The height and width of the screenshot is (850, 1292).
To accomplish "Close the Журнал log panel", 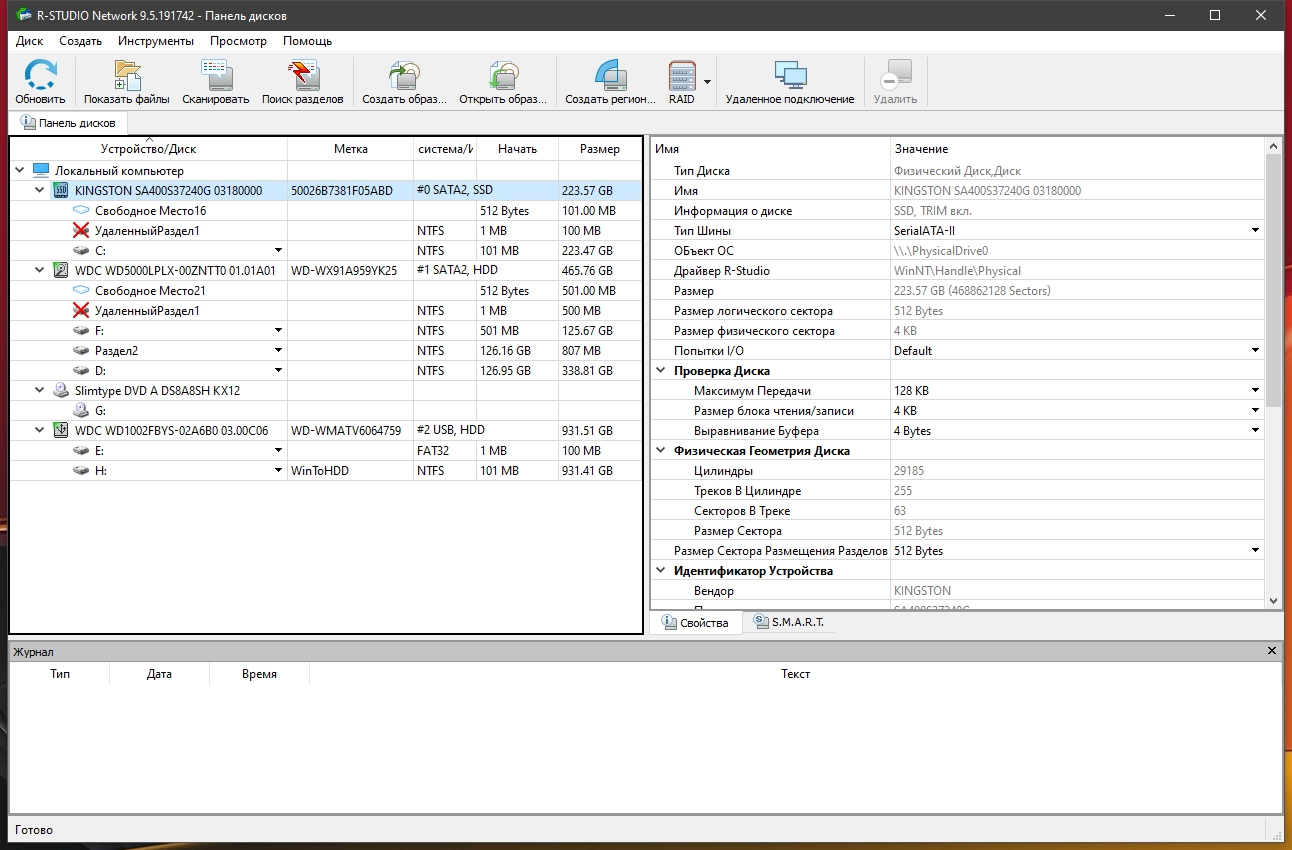I will 1272,651.
